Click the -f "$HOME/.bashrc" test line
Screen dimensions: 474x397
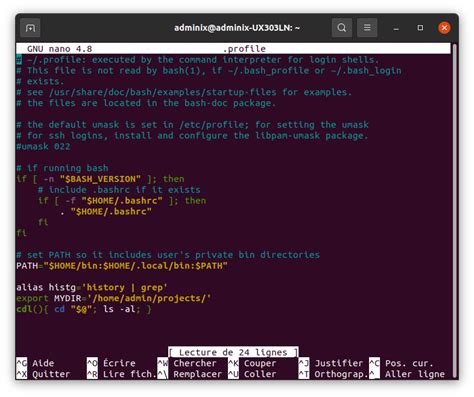pyautogui.click(x=122, y=201)
